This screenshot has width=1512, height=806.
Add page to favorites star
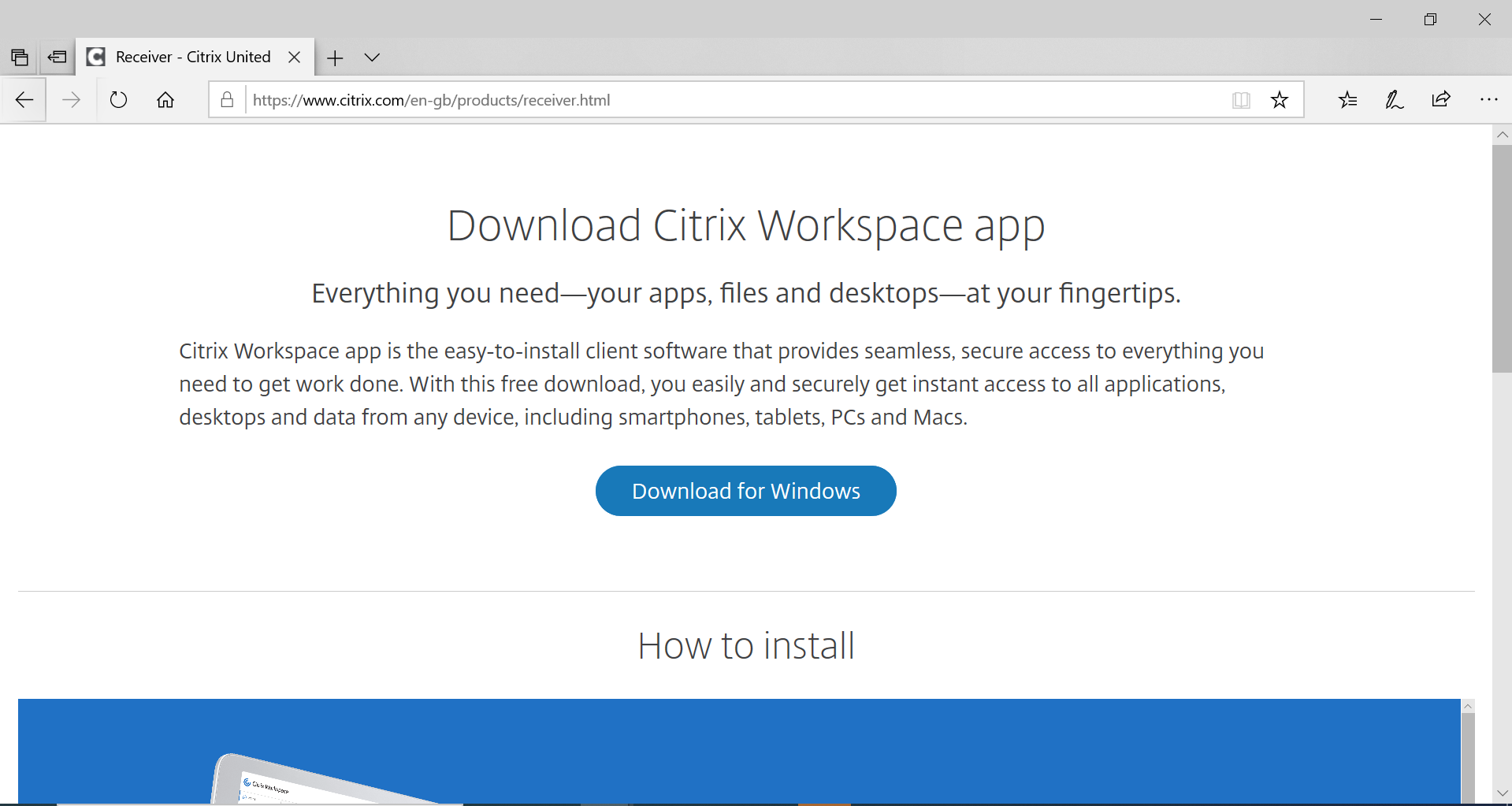tap(1280, 100)
